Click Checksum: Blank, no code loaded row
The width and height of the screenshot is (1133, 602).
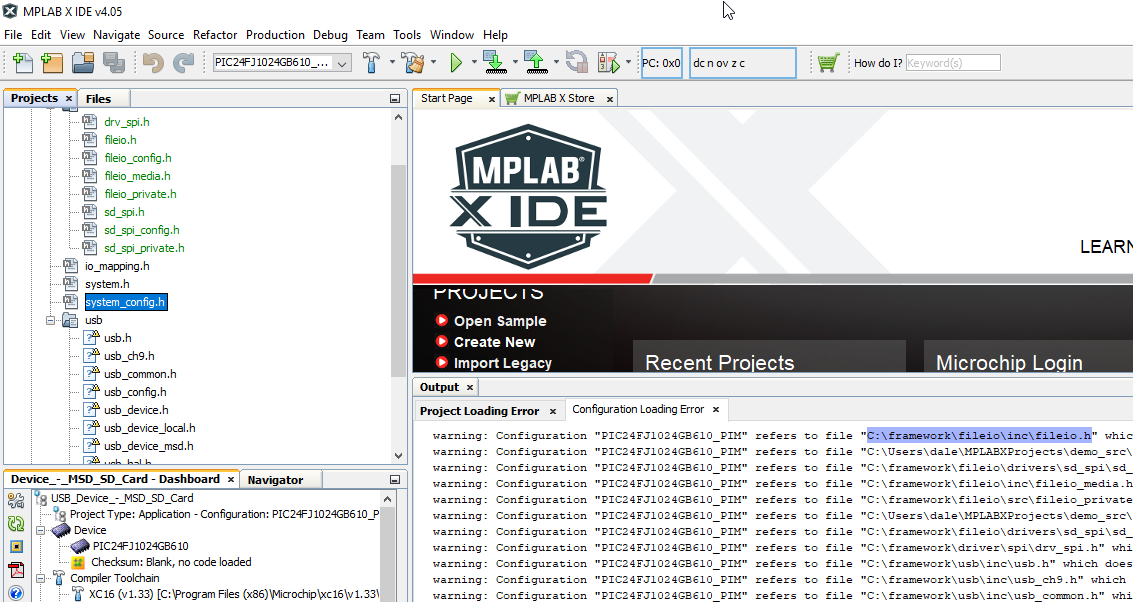tap(171, 562)
